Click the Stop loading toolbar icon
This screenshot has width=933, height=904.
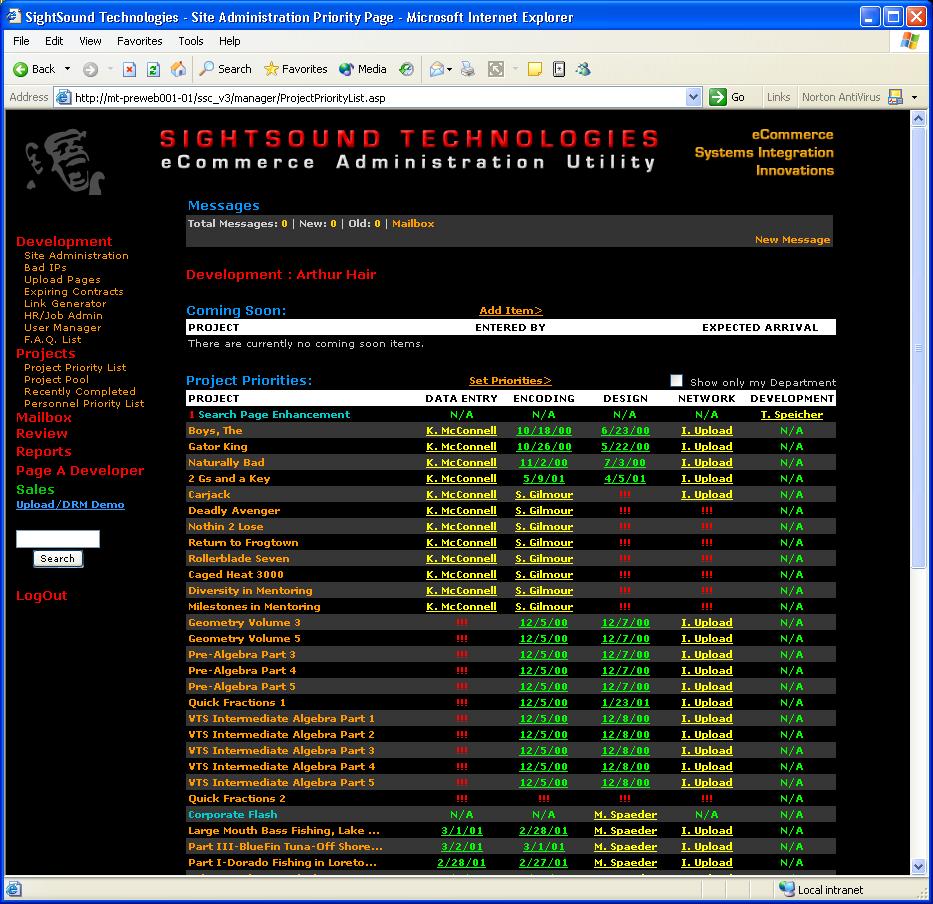click(129, 70)
